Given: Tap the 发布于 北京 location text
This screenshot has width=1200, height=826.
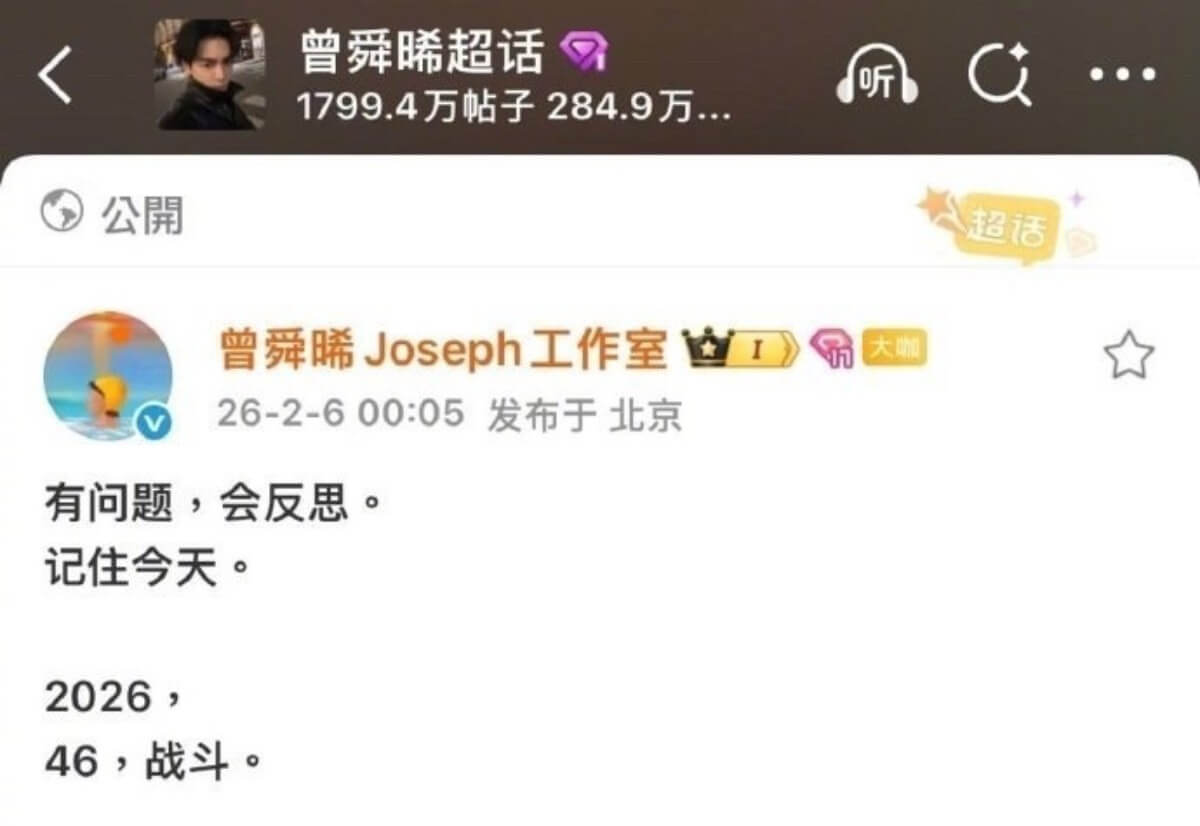Looking at the screenshot, I should (585, 414).
